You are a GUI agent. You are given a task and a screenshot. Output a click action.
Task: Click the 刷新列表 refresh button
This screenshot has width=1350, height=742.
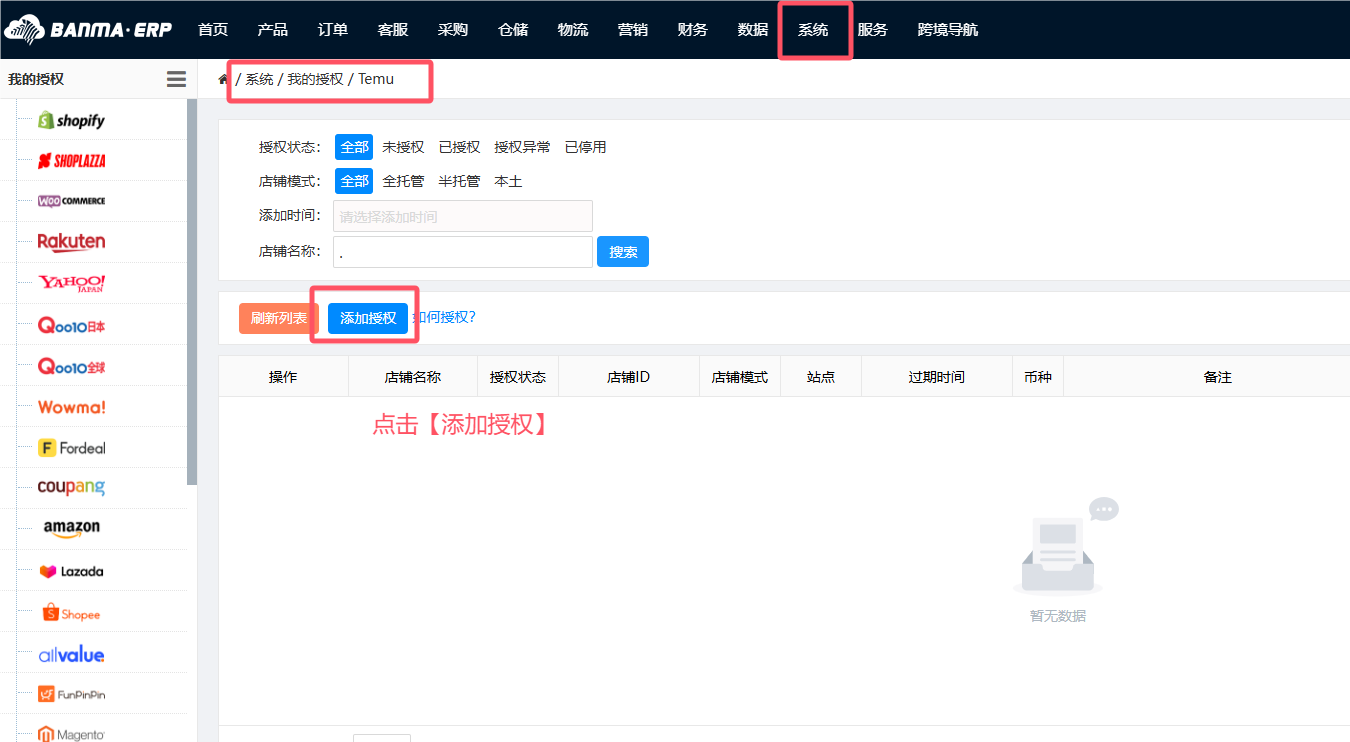tap(279, 318)
